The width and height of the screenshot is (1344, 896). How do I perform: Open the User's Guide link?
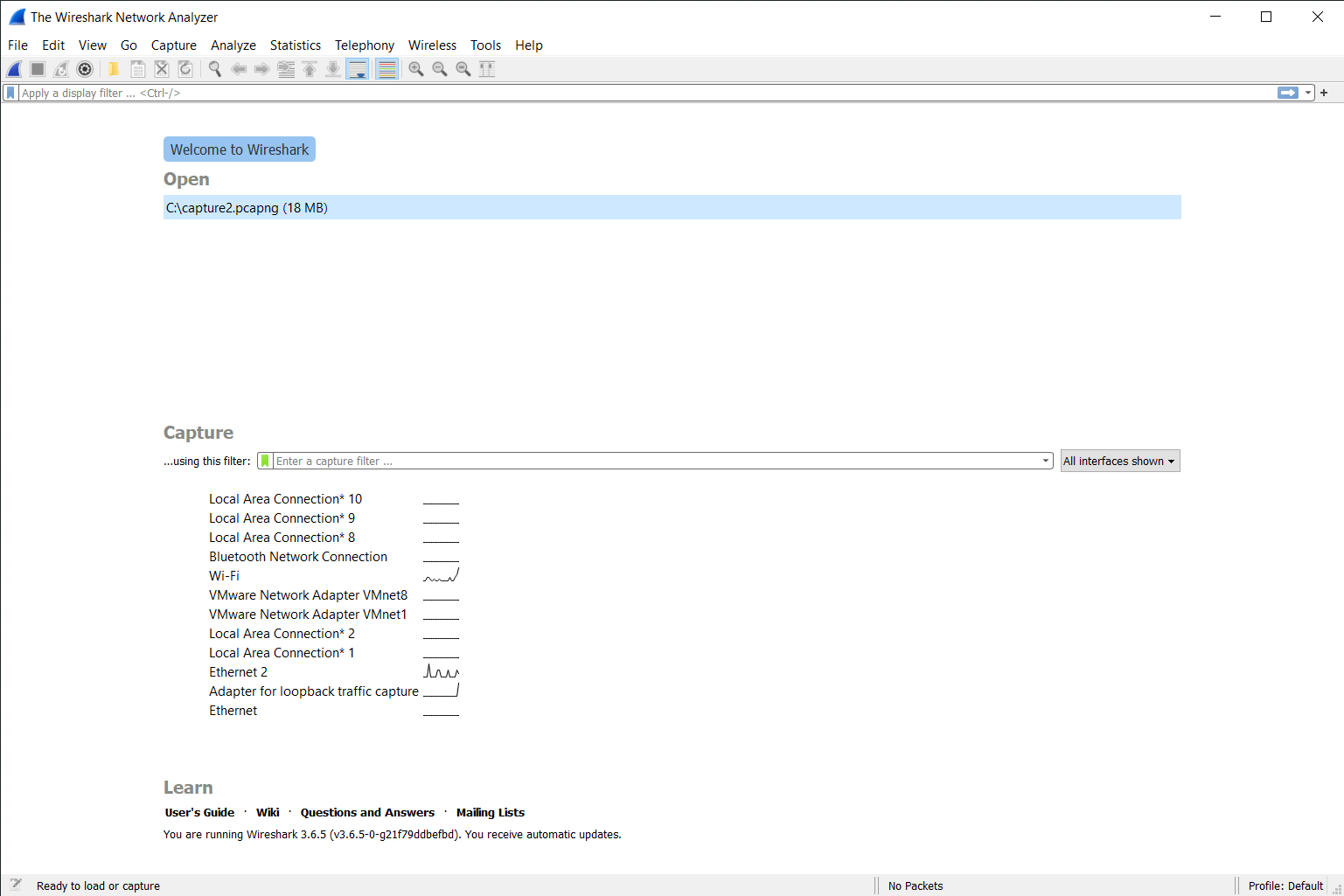(199, 812)
